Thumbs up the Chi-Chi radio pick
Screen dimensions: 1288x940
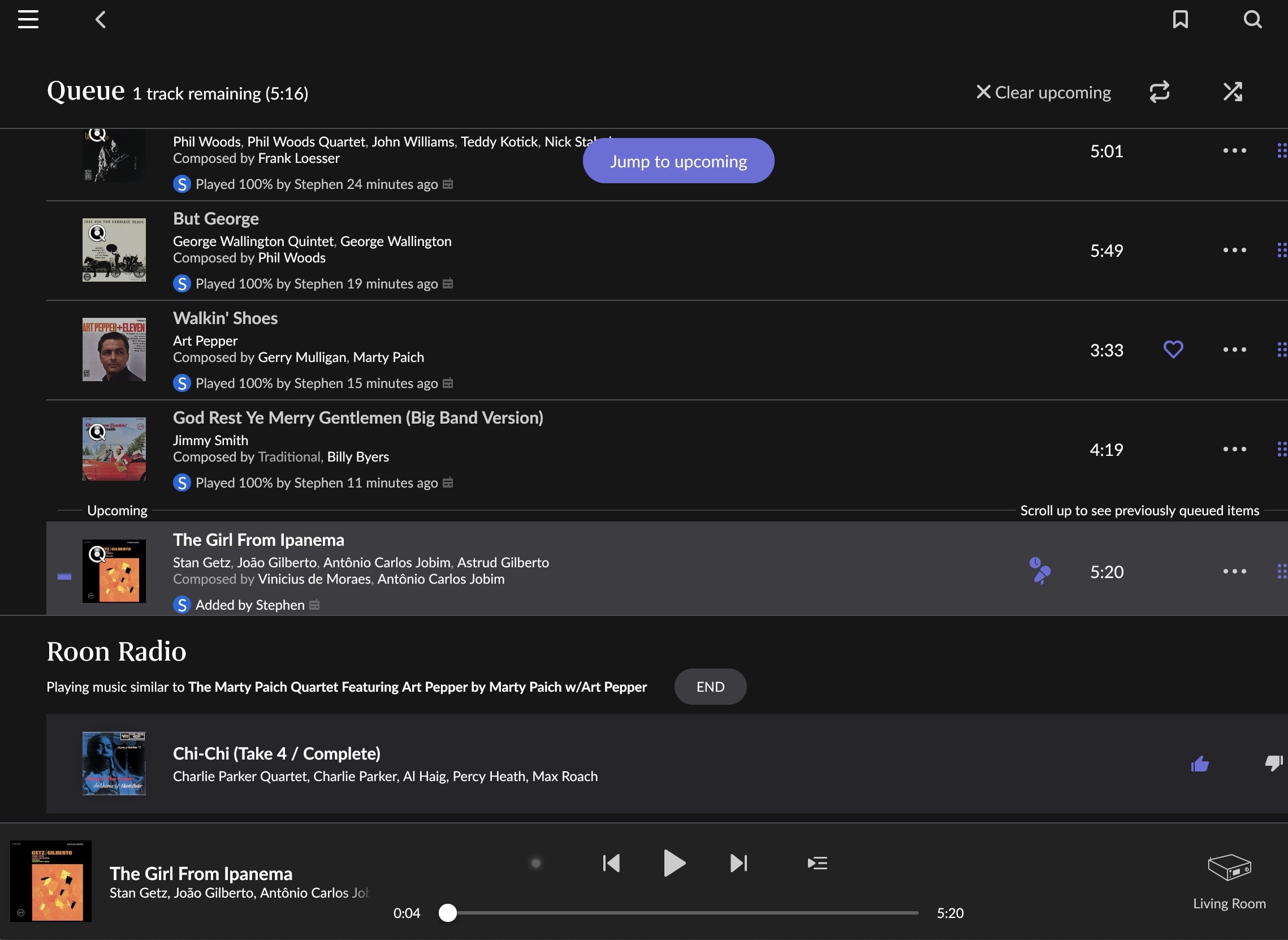point(1199,764)
